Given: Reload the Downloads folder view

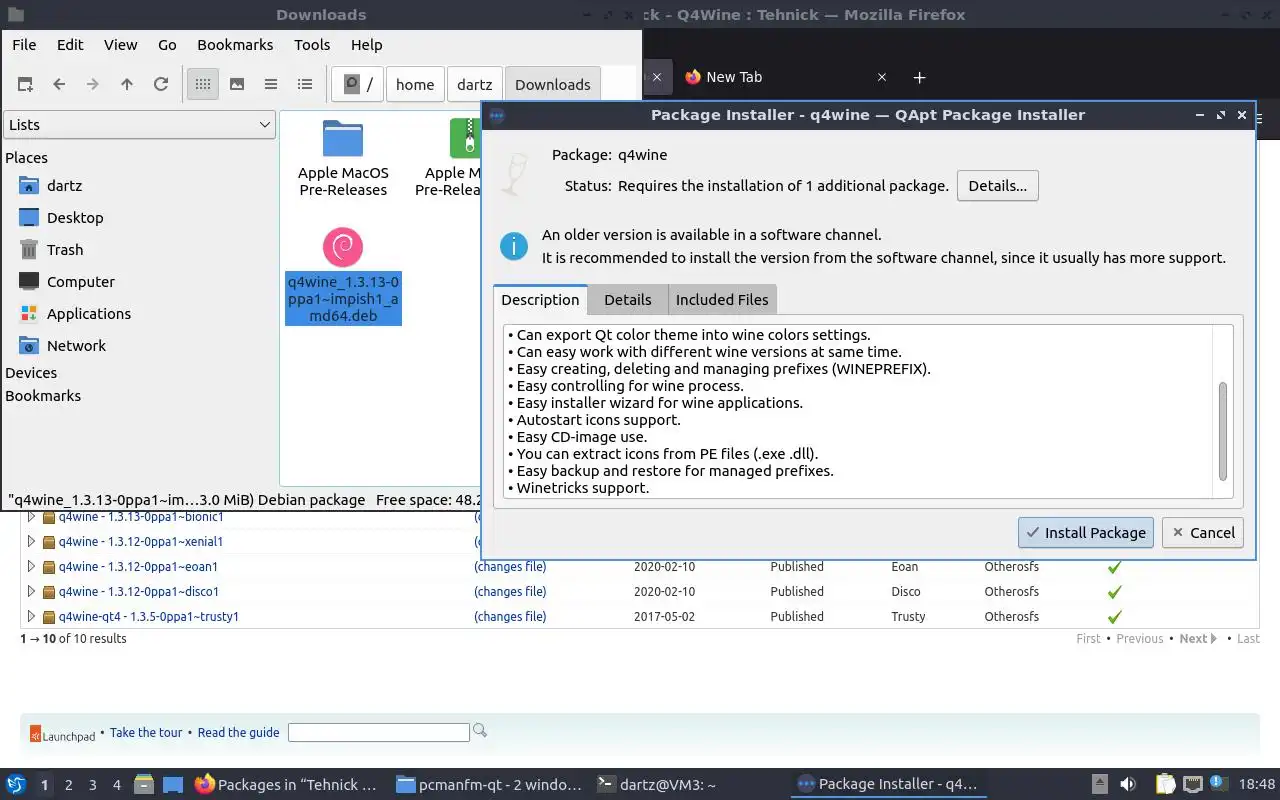Looking at the screenshot, I should click(161, 85).
